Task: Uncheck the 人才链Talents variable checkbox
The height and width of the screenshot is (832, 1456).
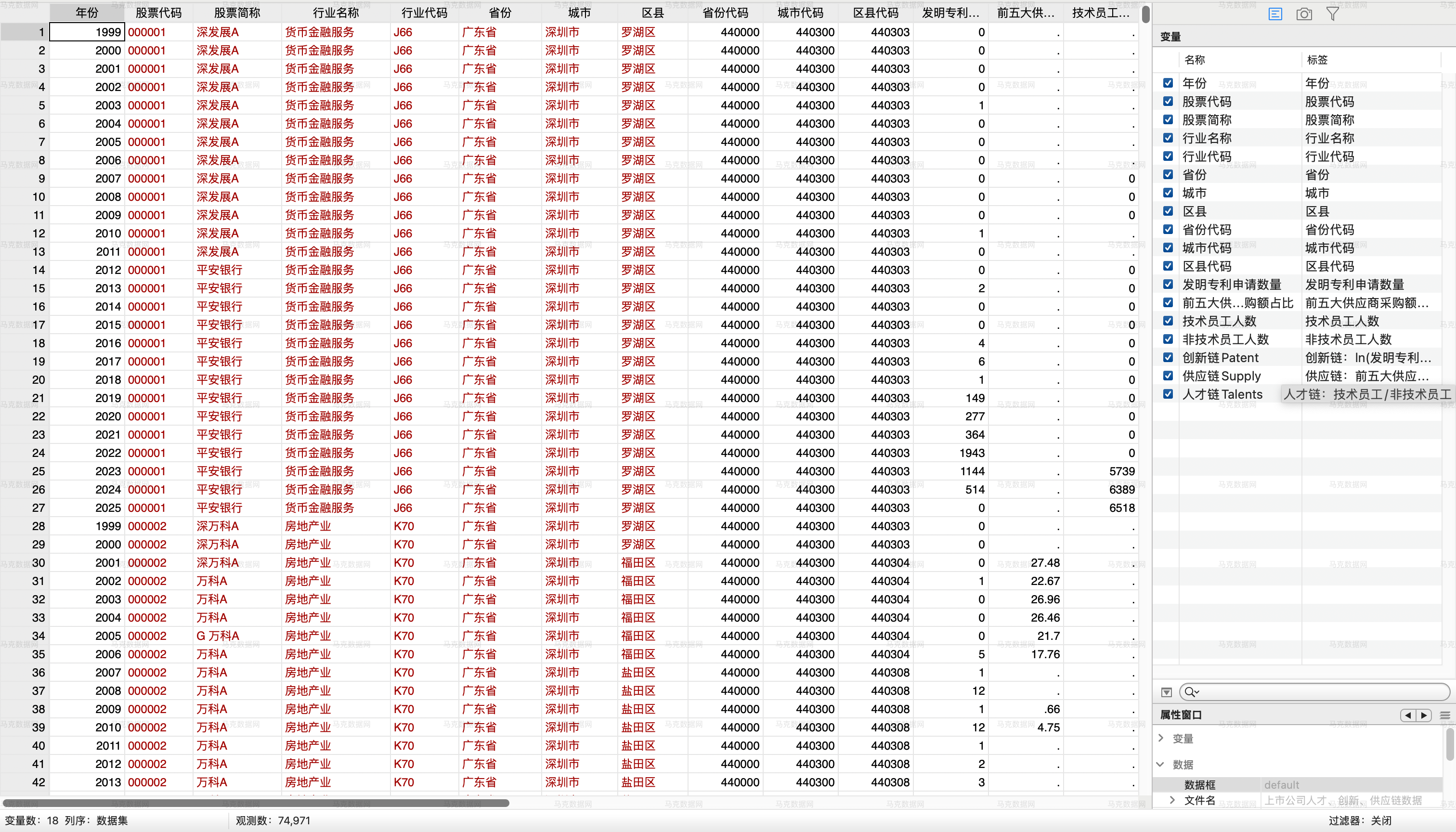Action: click(x=1168, y=394)
